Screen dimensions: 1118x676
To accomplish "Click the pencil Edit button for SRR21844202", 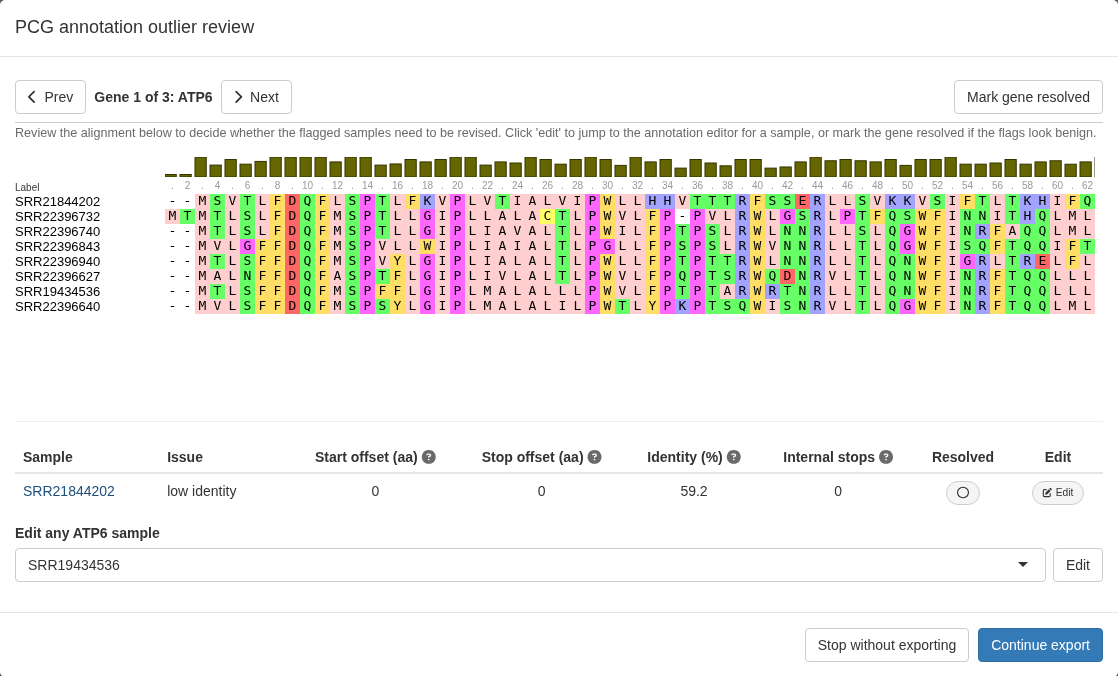I will click(1057, 493).
